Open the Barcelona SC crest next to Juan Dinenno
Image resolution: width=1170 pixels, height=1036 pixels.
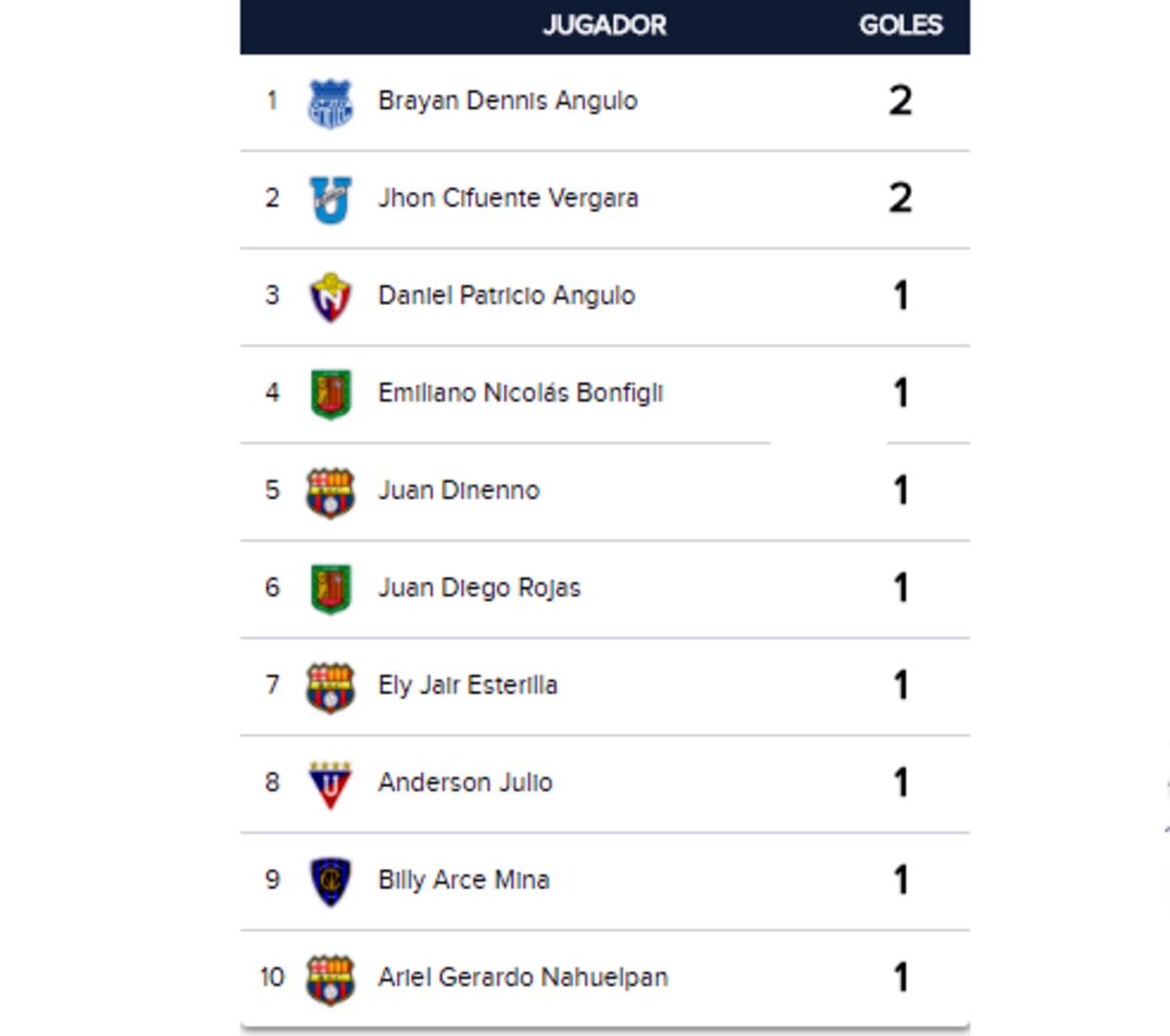click(330, 492)
